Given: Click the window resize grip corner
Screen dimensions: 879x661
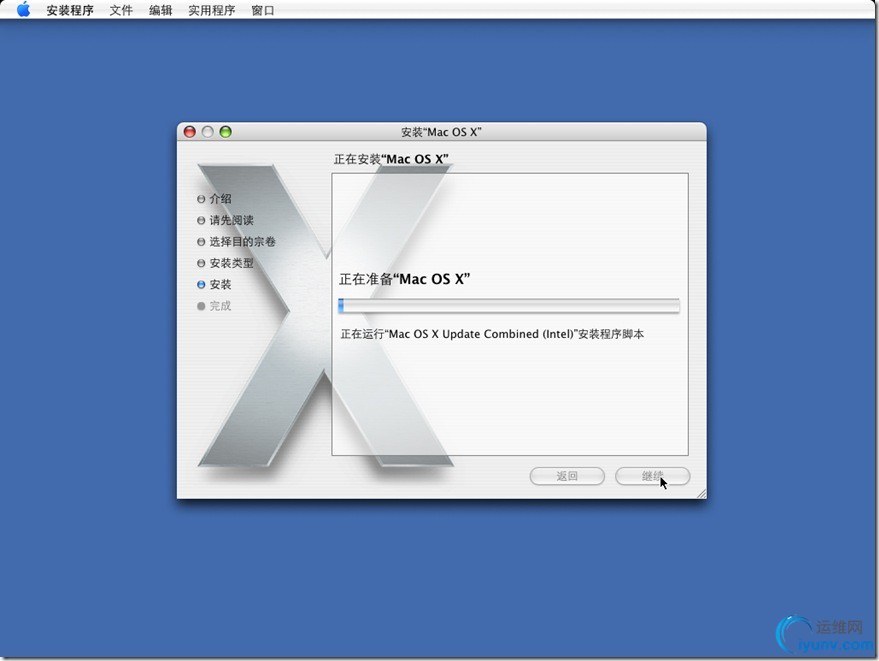Looking at the screenshot, I should point(701,493).
